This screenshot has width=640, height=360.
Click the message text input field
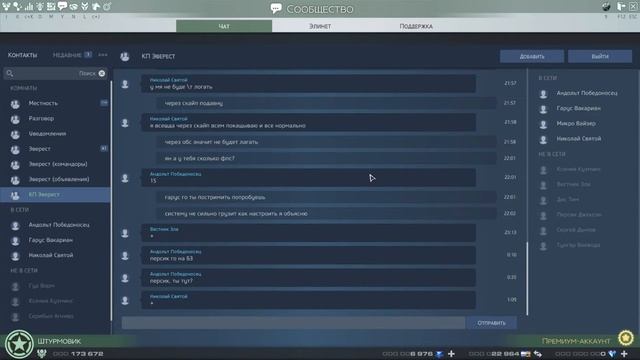[293, 323]
